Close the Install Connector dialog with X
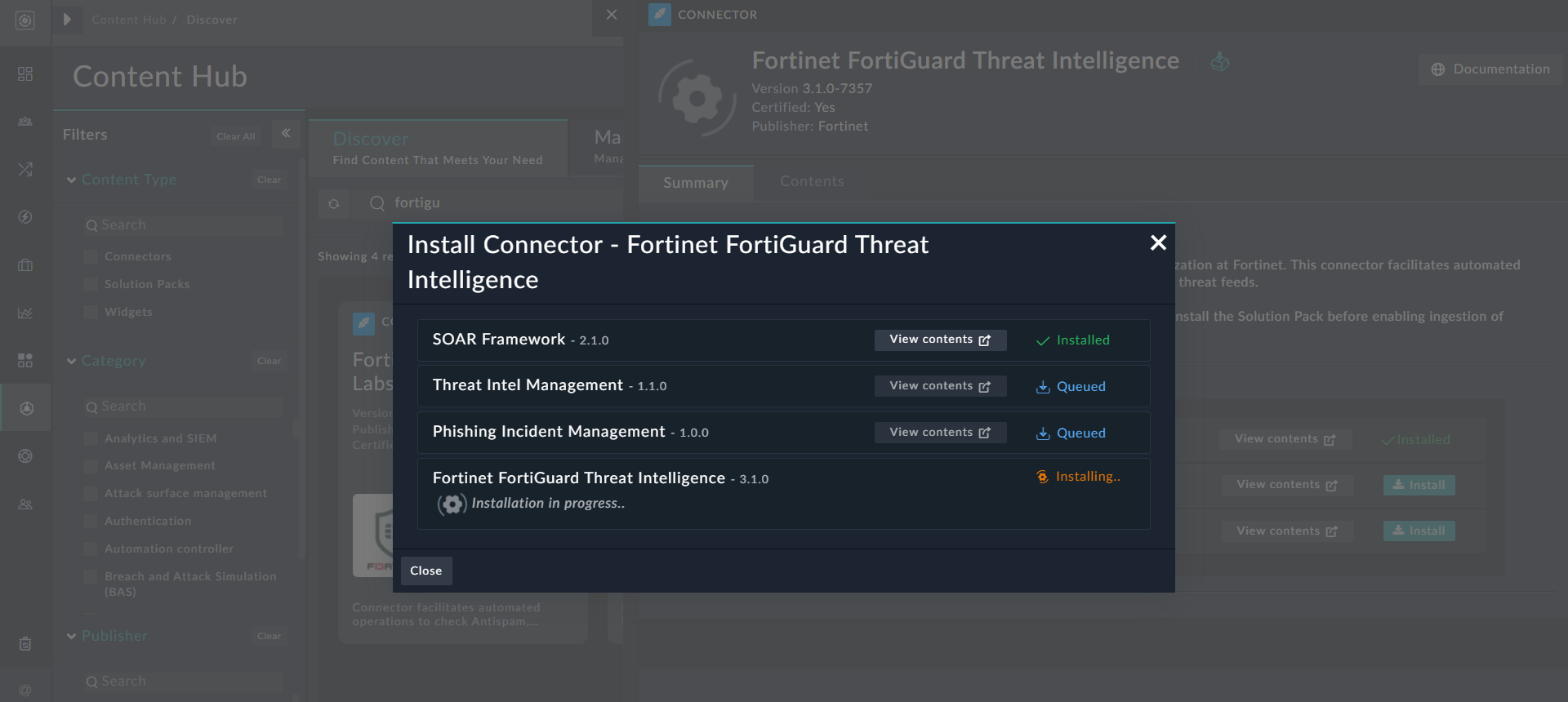Image resolution: width=1568 pixels, height=702 pixels. (1157, 242)
